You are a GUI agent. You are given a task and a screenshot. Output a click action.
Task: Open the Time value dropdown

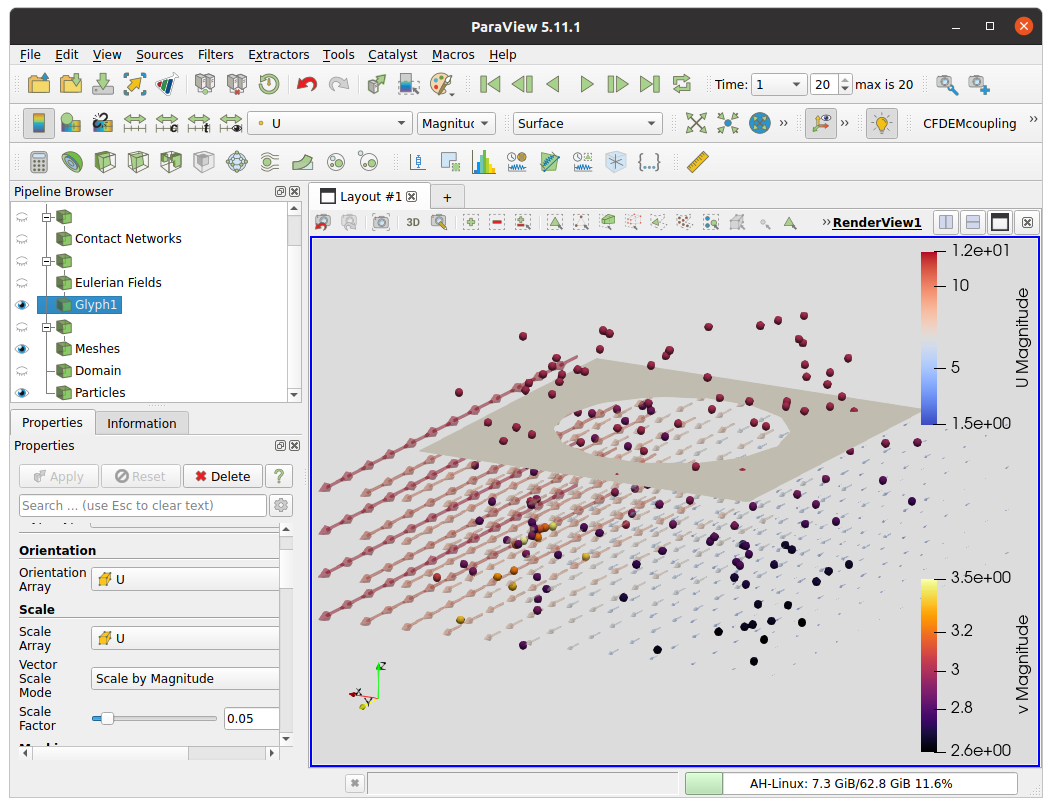click(x=778, y=85)
